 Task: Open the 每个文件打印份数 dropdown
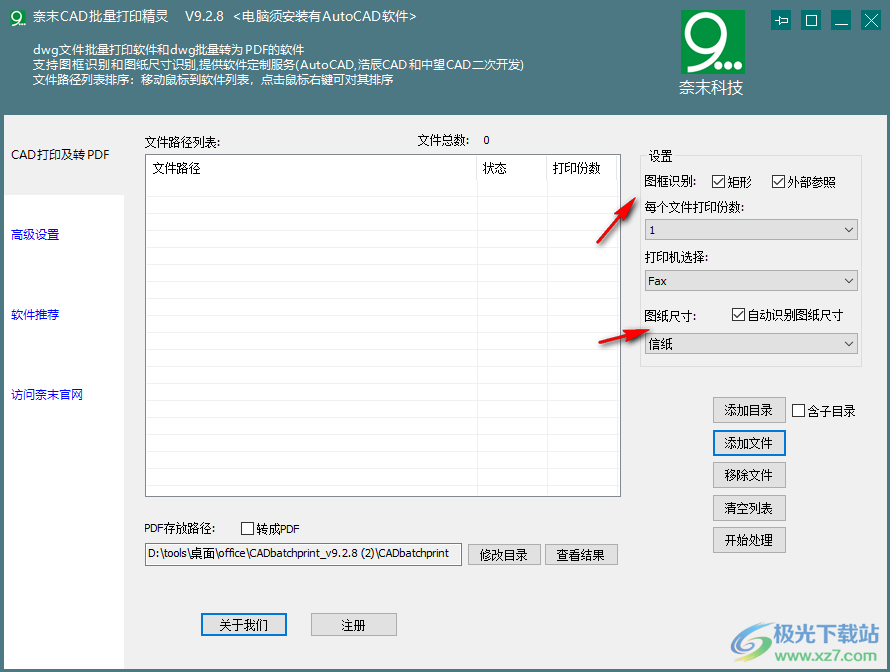click(x=751, y=230)
